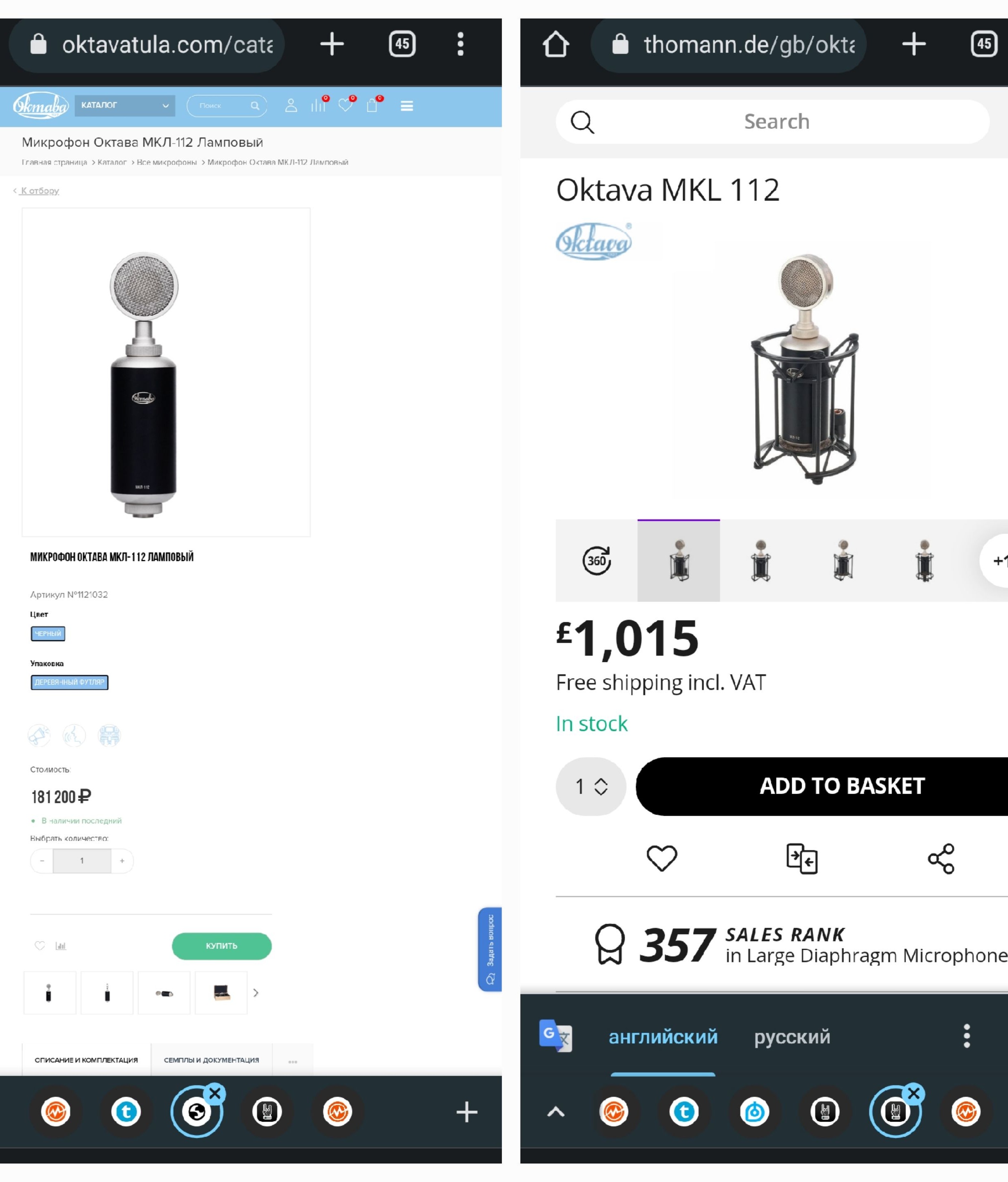Screen dimensions: 1008x1182
Task: Switch translation to русский
Action: (x=792, y=1037)
